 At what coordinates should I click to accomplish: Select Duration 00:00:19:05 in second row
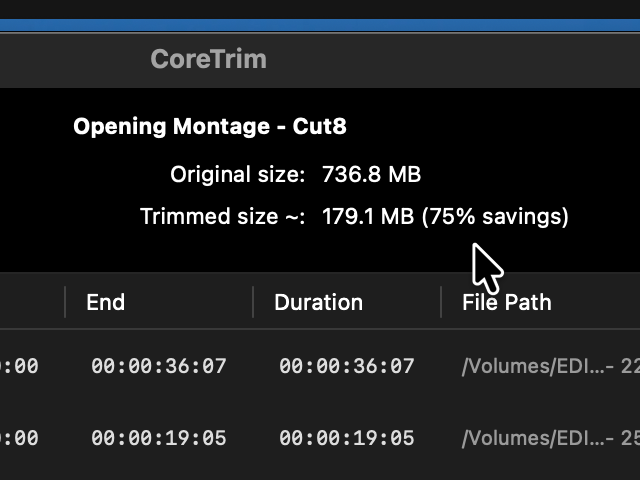coord(347,438)
